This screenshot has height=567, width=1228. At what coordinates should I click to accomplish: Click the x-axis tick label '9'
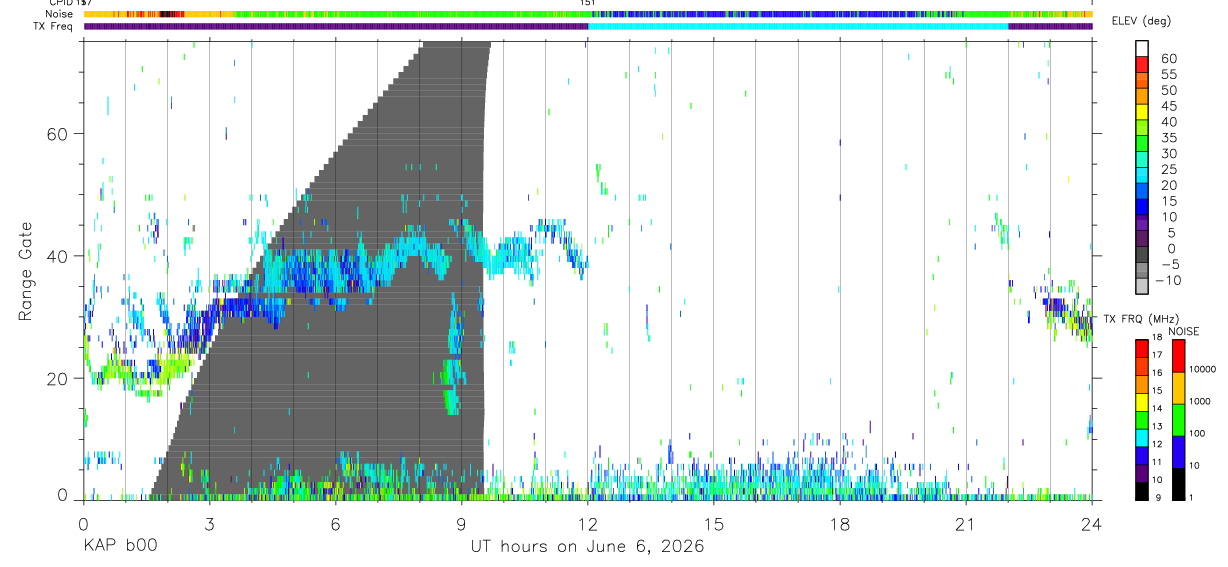pos(461,524)
